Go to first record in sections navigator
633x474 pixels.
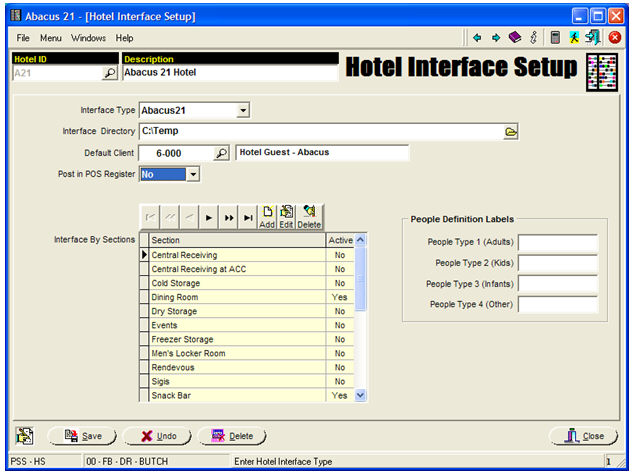(x=150, y=218)
